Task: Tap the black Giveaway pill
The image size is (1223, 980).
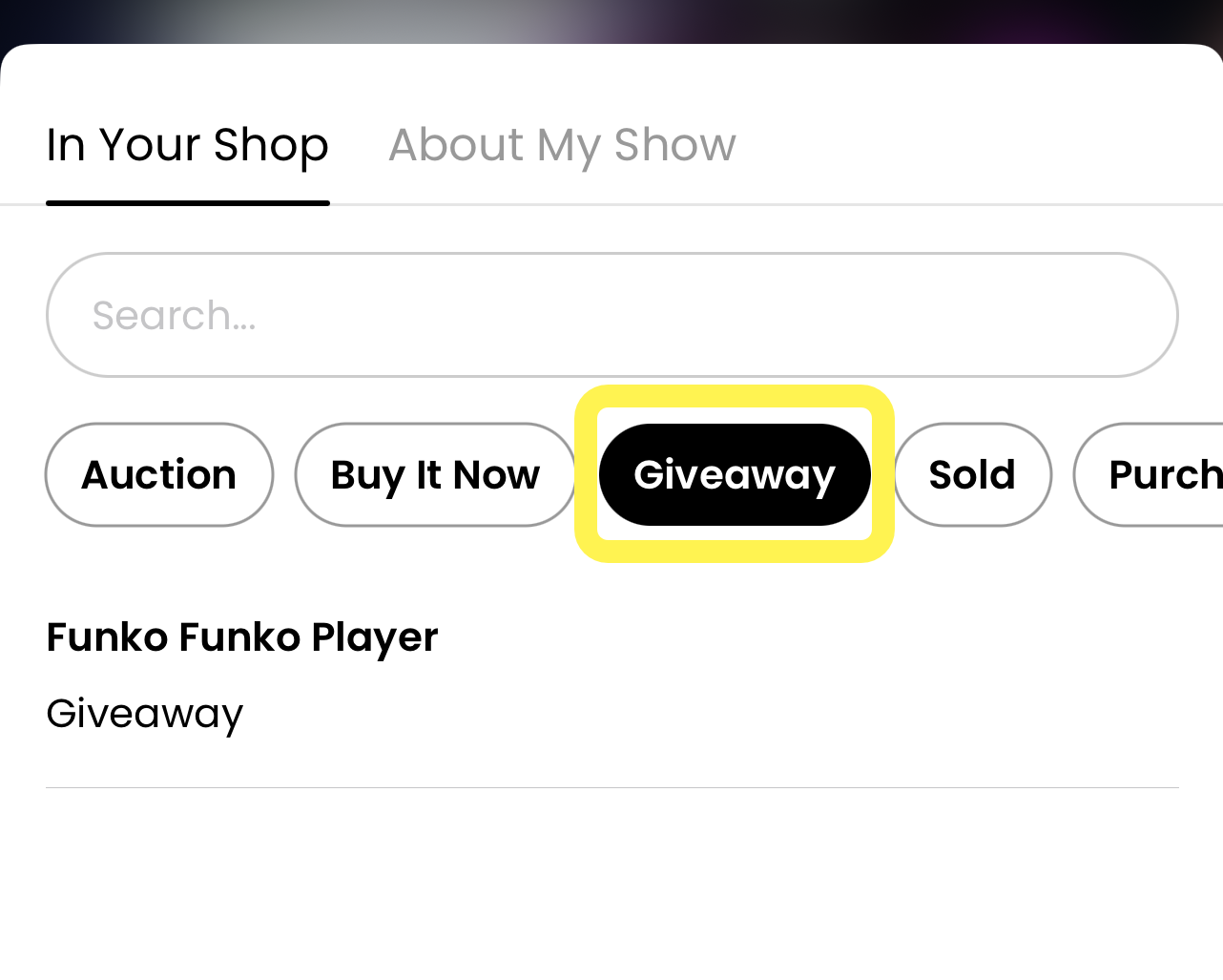Action: pos(734,474)
